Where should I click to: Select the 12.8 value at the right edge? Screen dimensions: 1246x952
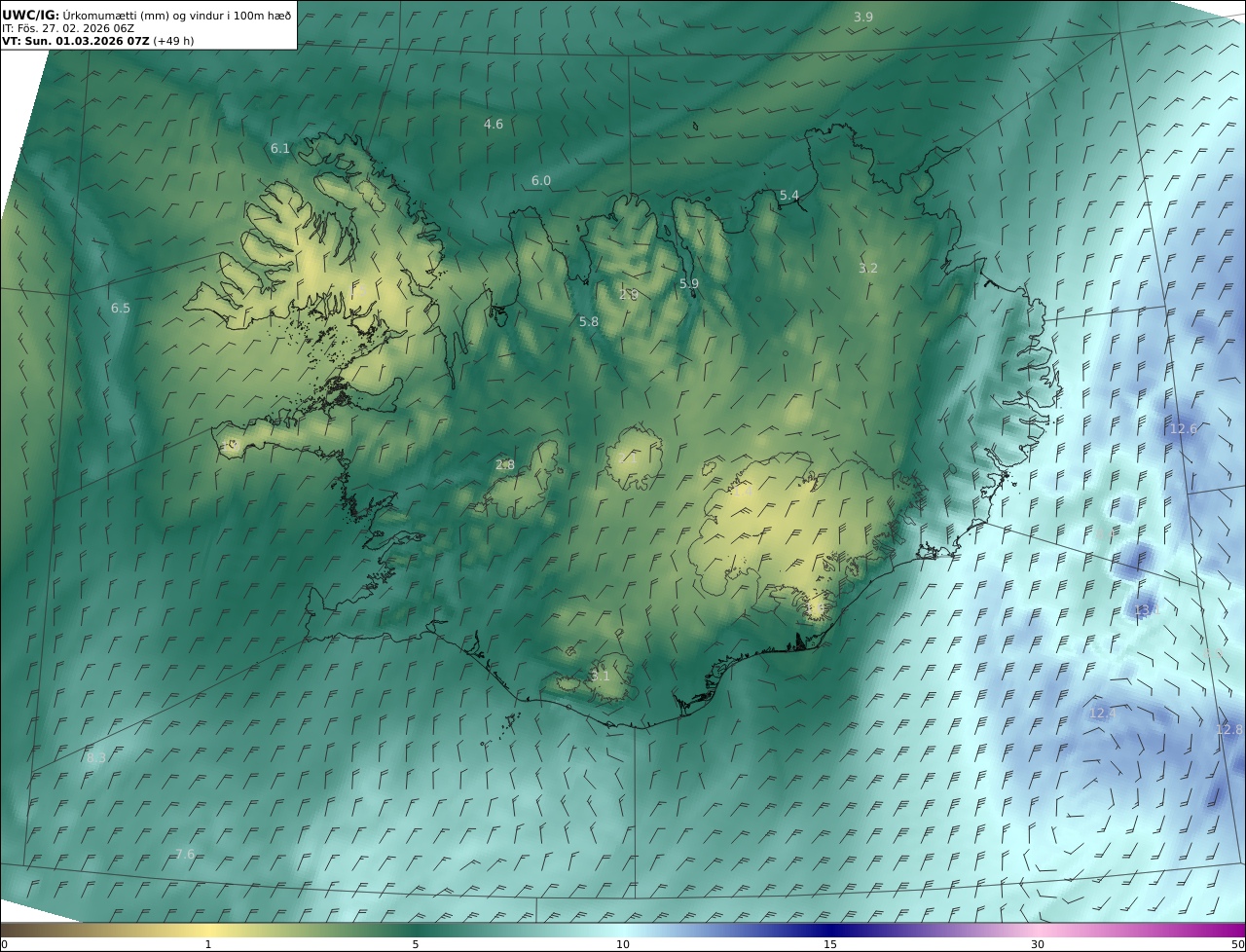tap(1229, 729)
